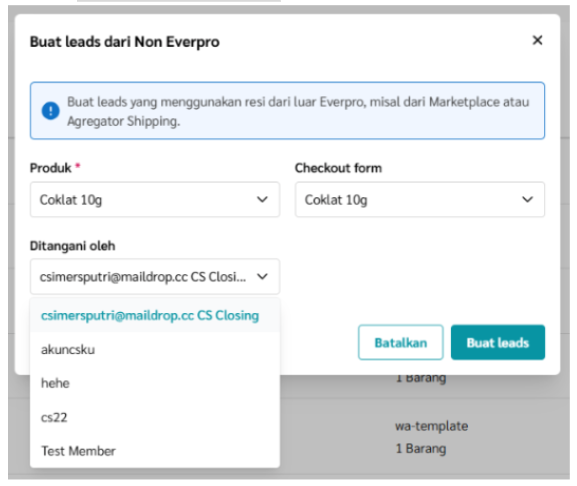Click the wa-template text behind the dialog
Image resolution: width=577 pixels, height=486 pixels.
tap(431, 426)
